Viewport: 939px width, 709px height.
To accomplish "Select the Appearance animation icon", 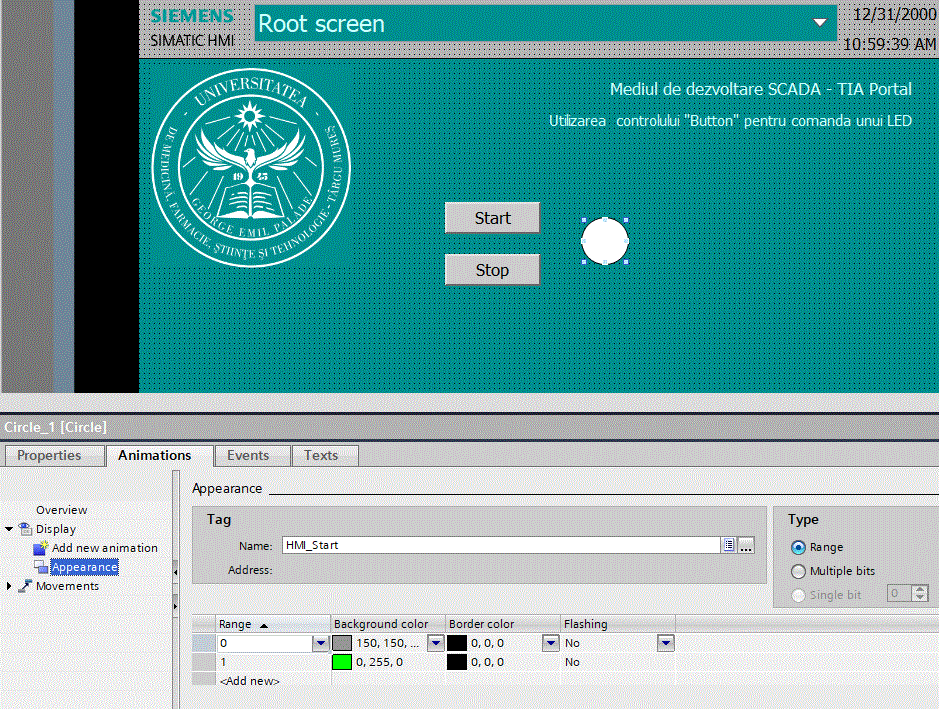I will tap(40, 567).
